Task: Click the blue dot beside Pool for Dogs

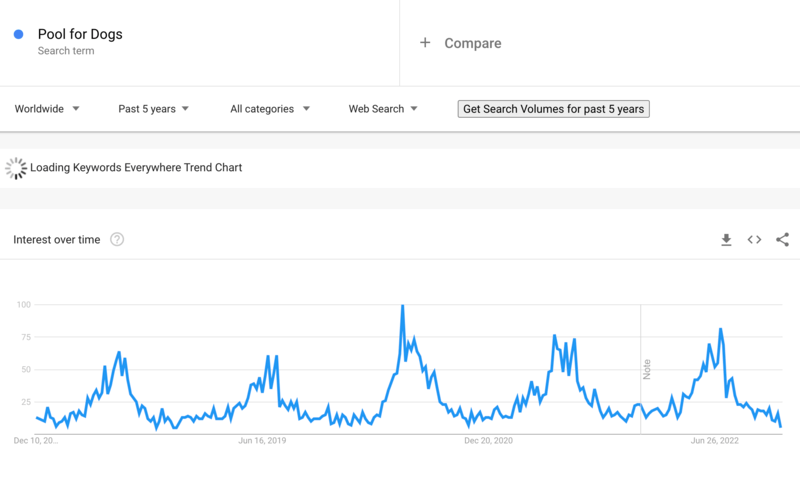Action: tap(19, 35)
